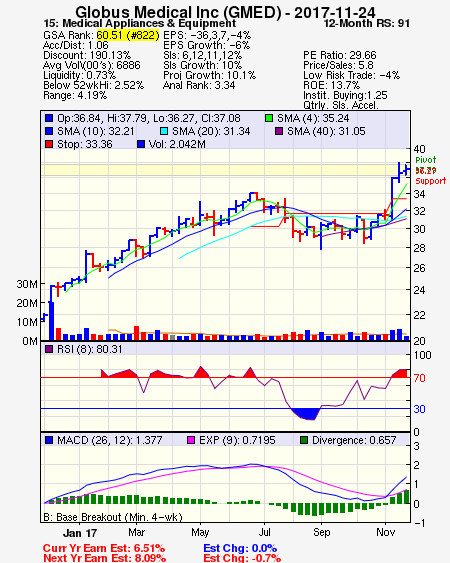Image resolution: width=450 pixels, height=563 pixels.
Task: Click the Avg Vol(00's): 6886 value
Action: [92, 65]
